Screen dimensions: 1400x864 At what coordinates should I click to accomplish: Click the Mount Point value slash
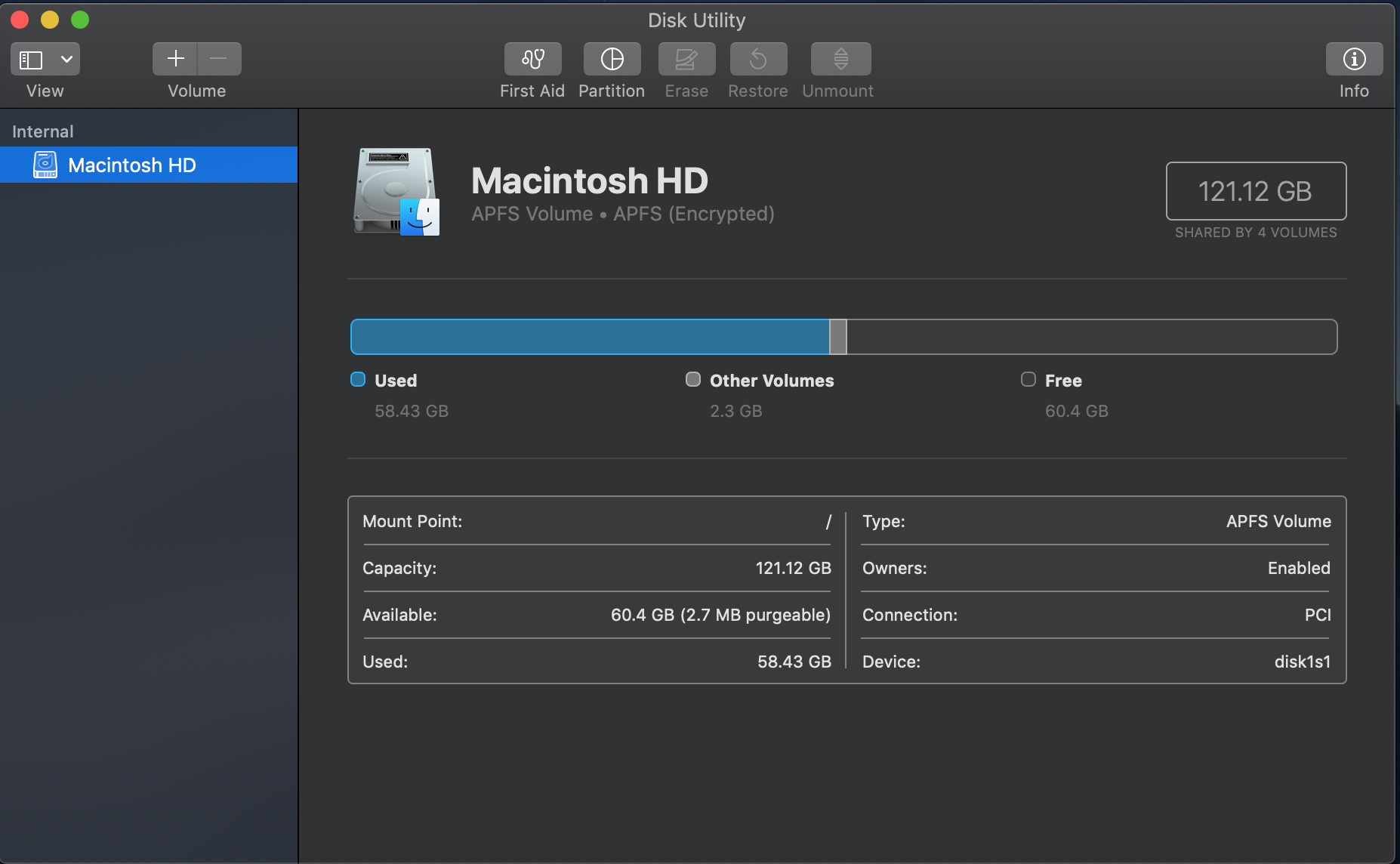(x=828, y=521)
